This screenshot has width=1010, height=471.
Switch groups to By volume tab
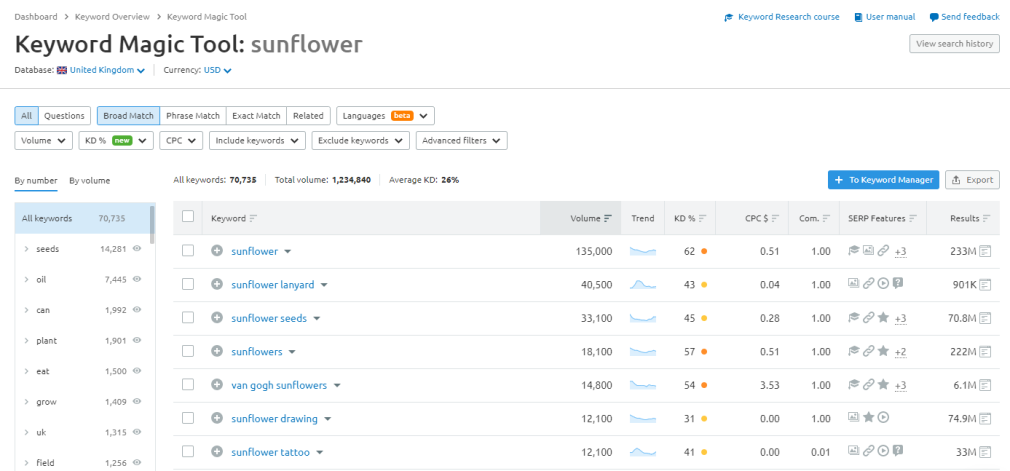[x=90, y=181]
